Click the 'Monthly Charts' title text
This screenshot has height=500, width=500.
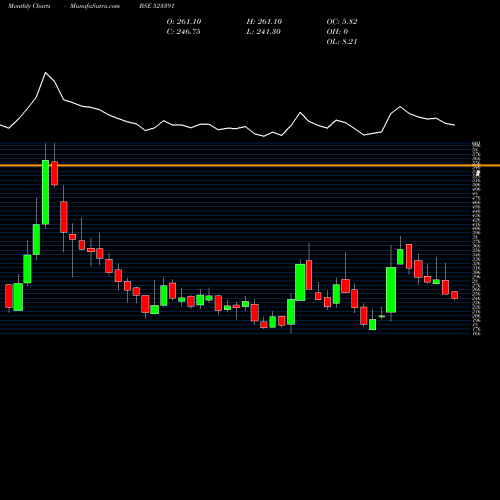(29, 6)
